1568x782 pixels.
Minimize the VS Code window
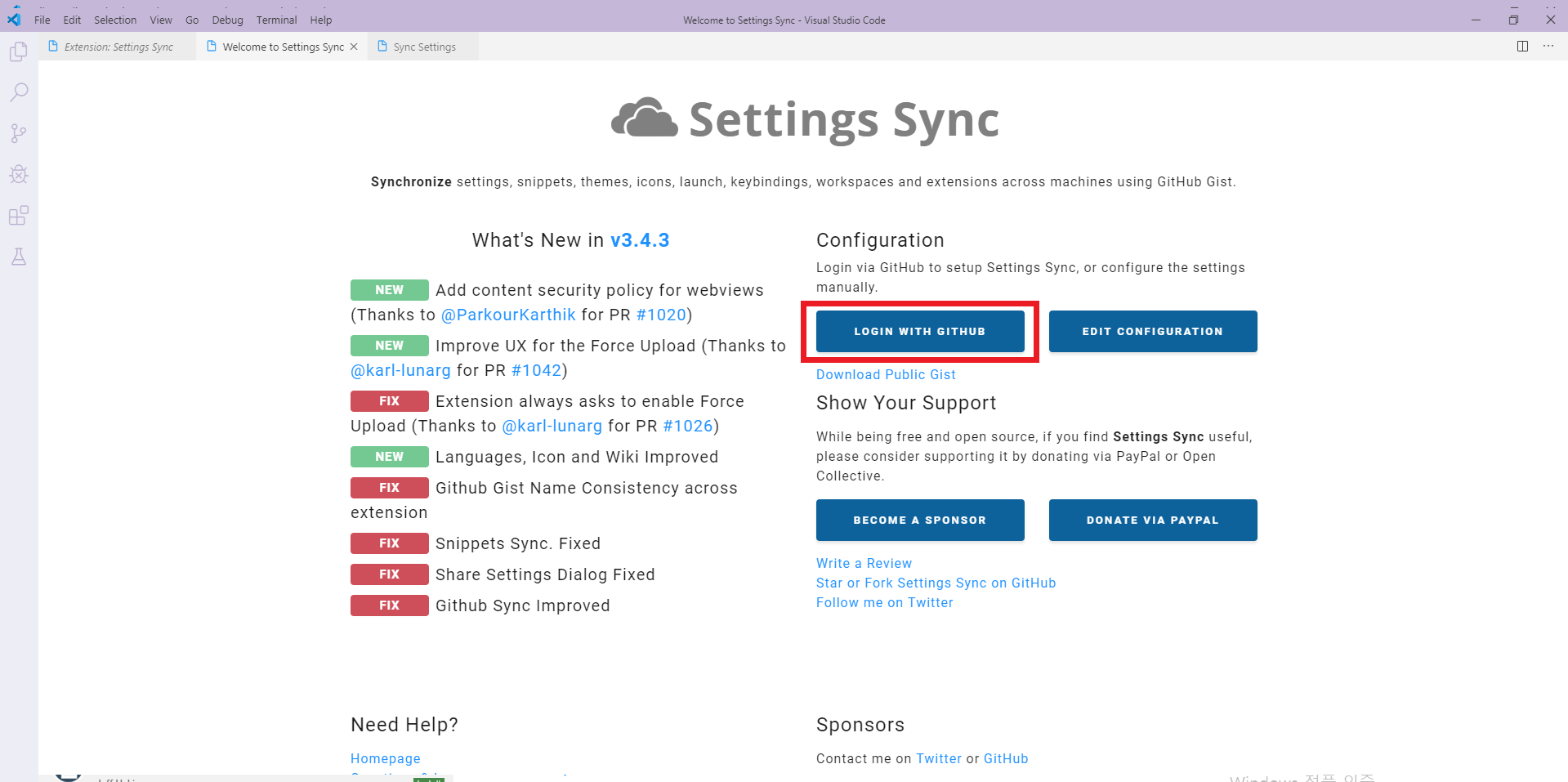(1476, 20)
